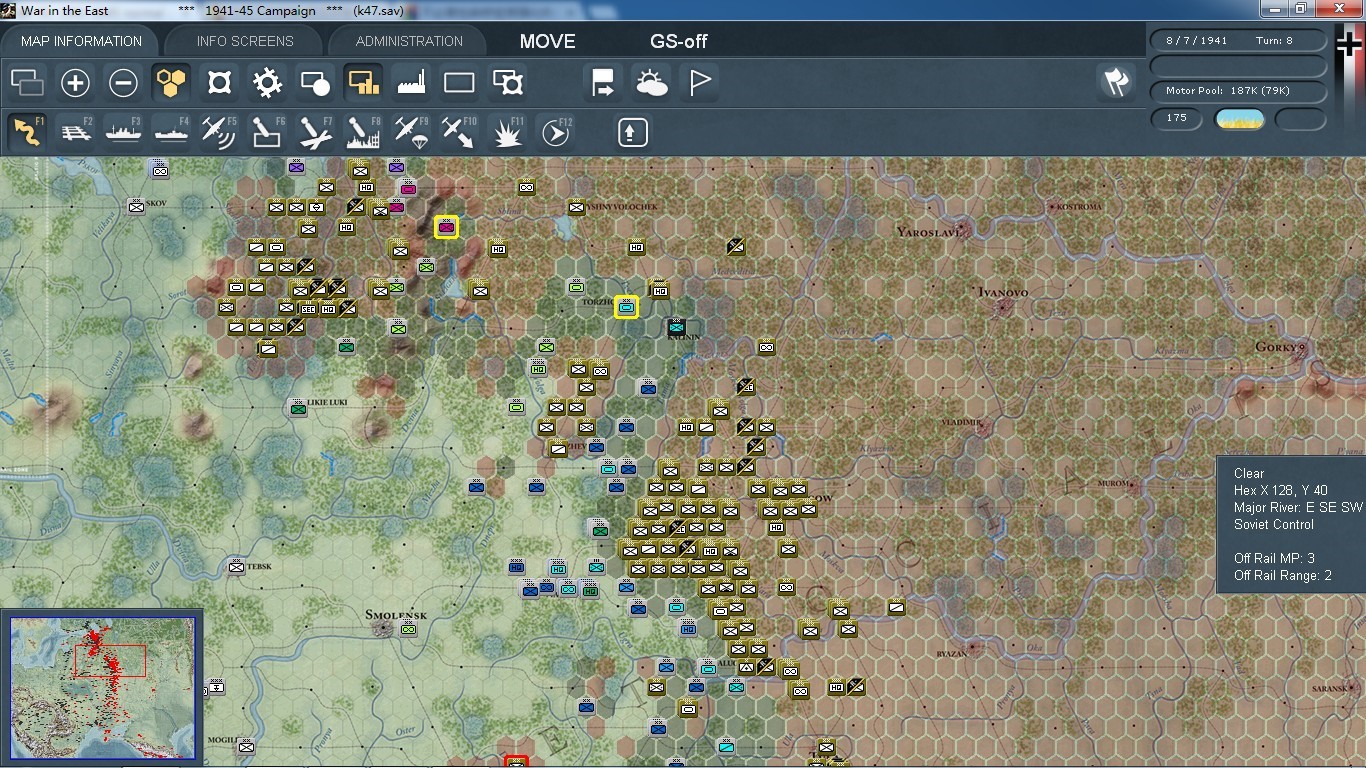1366x768 pixels.
Task: Select the unit counter at Kalinin
Action: pyautogui.click(x=677, y=326)
